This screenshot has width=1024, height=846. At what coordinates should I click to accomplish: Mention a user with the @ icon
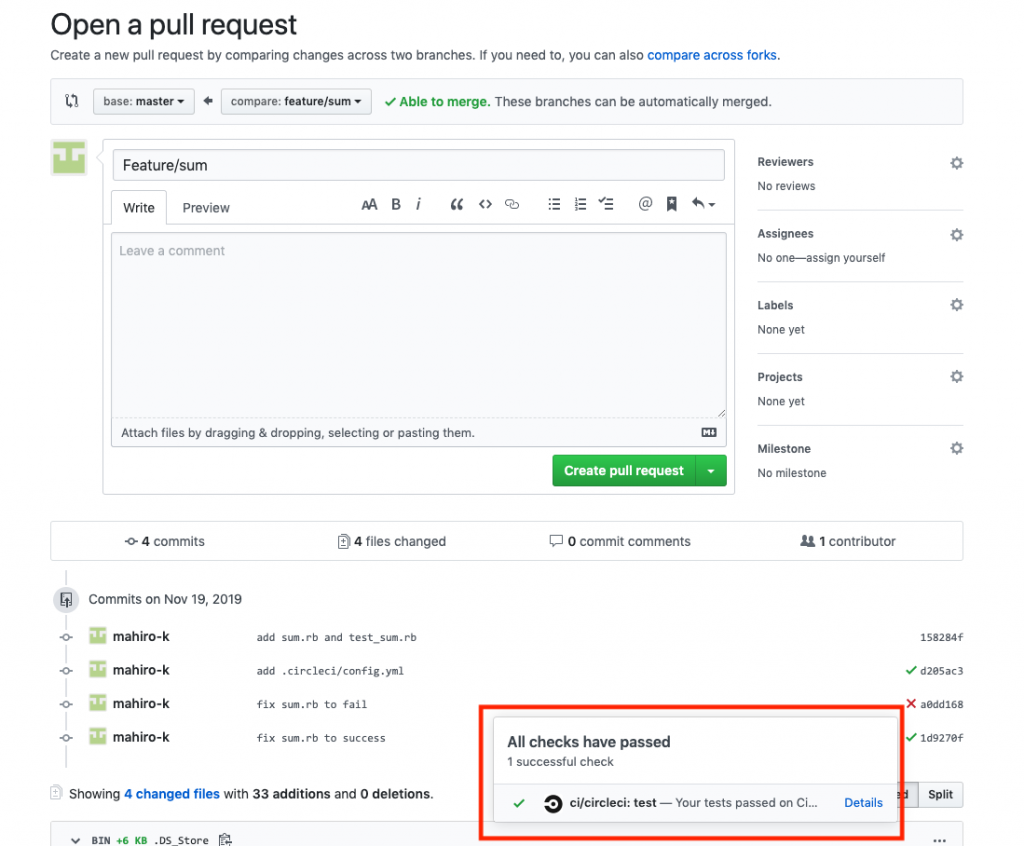(645, 204)
